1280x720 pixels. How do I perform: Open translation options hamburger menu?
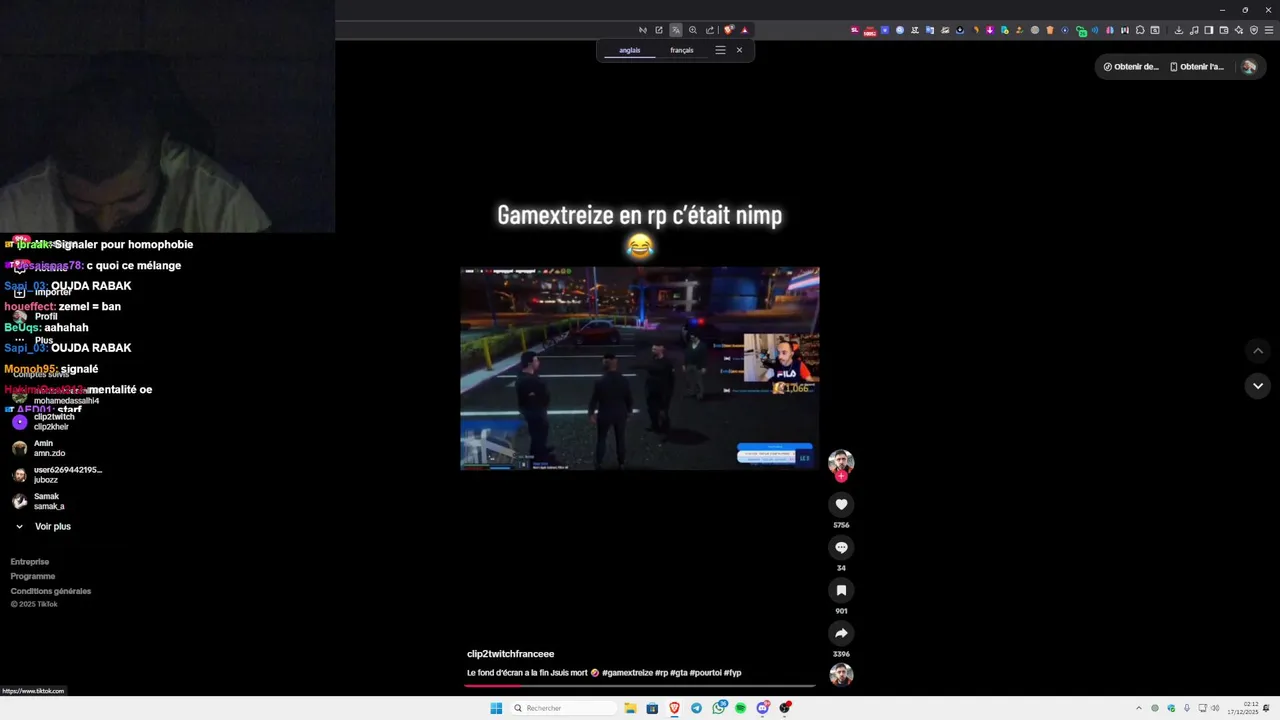tap(720, 50)
